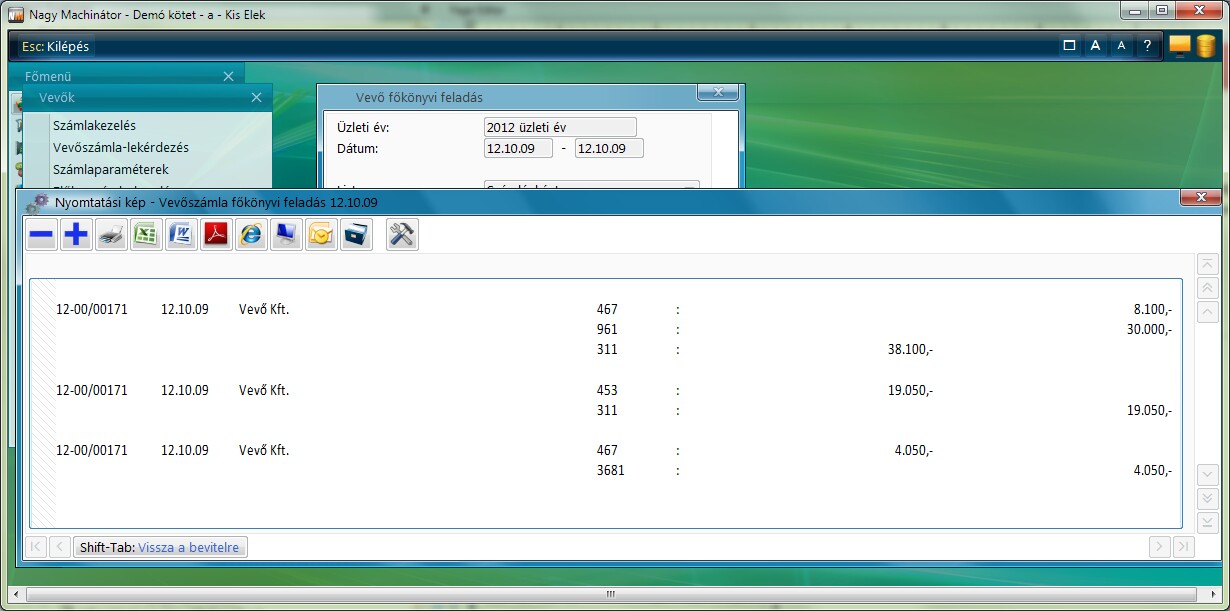Click the Üzleti év field

(560, 127)
